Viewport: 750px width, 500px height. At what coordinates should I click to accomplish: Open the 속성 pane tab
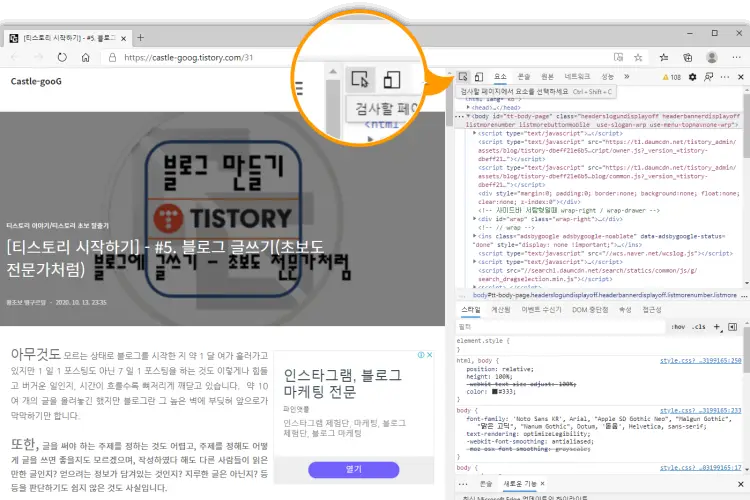(625, 310)
